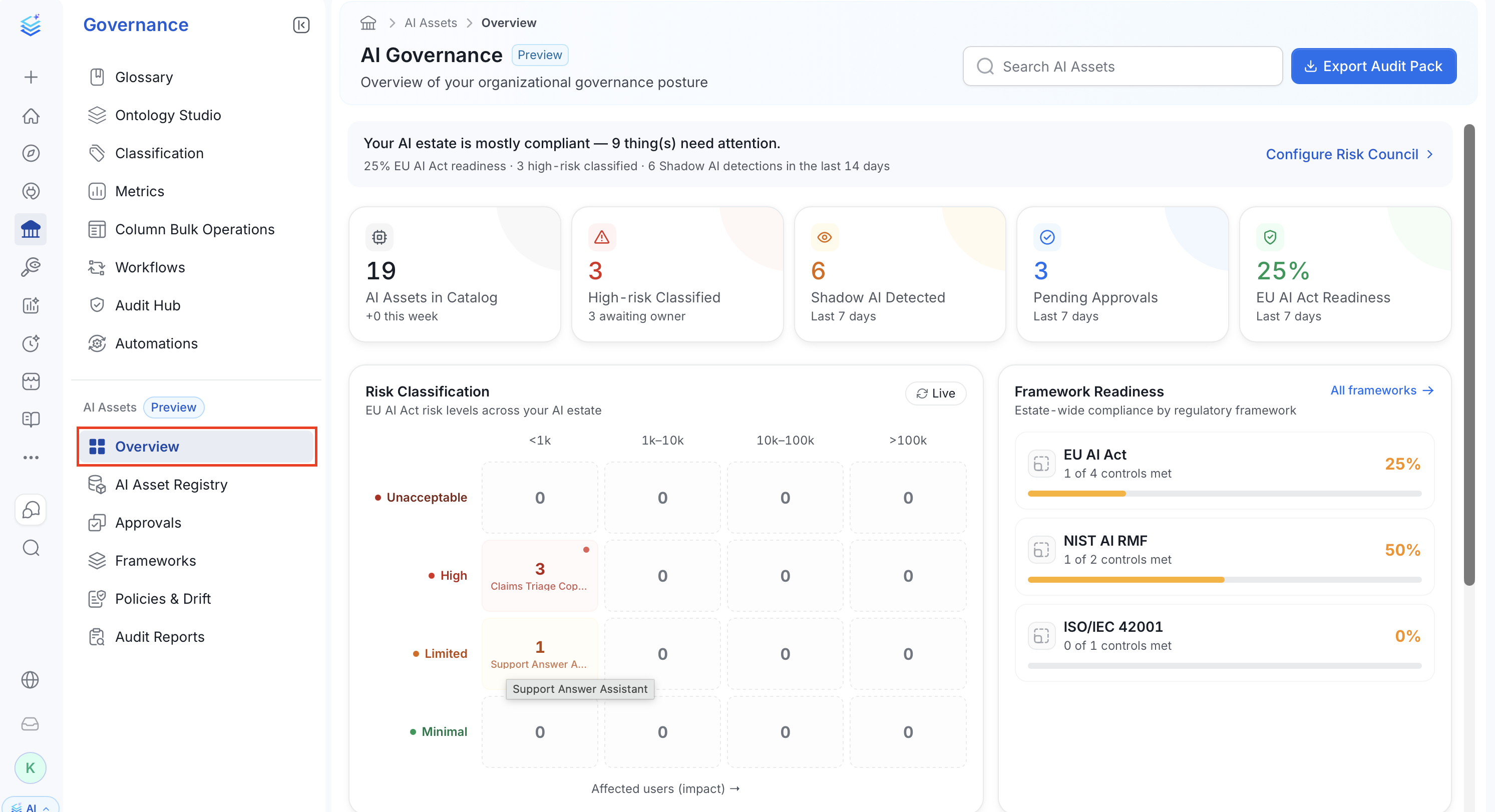1495x812 pixels.
Task: Click the chip icon on AI Assets card
Action: 380,237
